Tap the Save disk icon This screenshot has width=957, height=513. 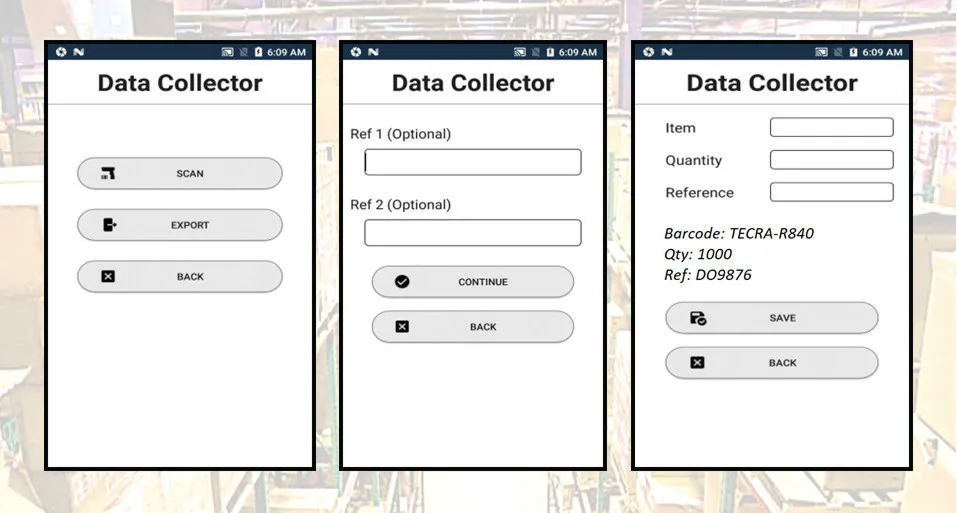point(698,318)
